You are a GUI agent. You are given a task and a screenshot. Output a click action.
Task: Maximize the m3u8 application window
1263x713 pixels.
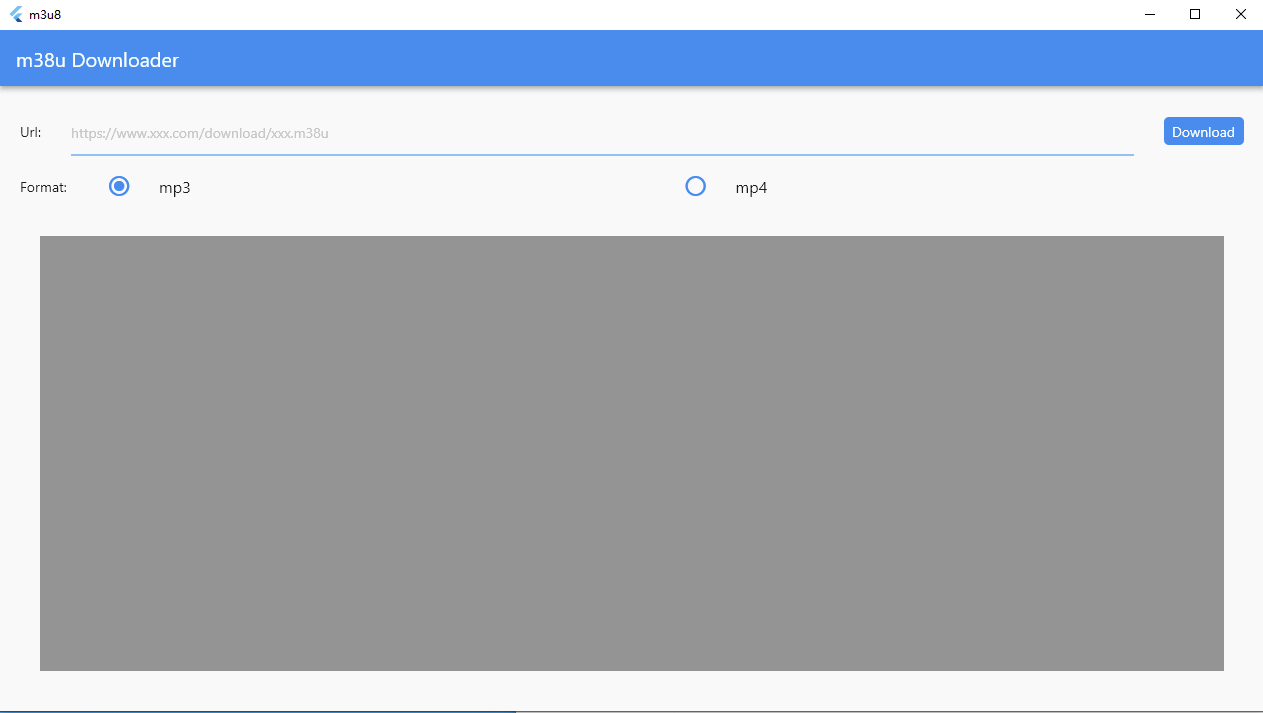1195,14
